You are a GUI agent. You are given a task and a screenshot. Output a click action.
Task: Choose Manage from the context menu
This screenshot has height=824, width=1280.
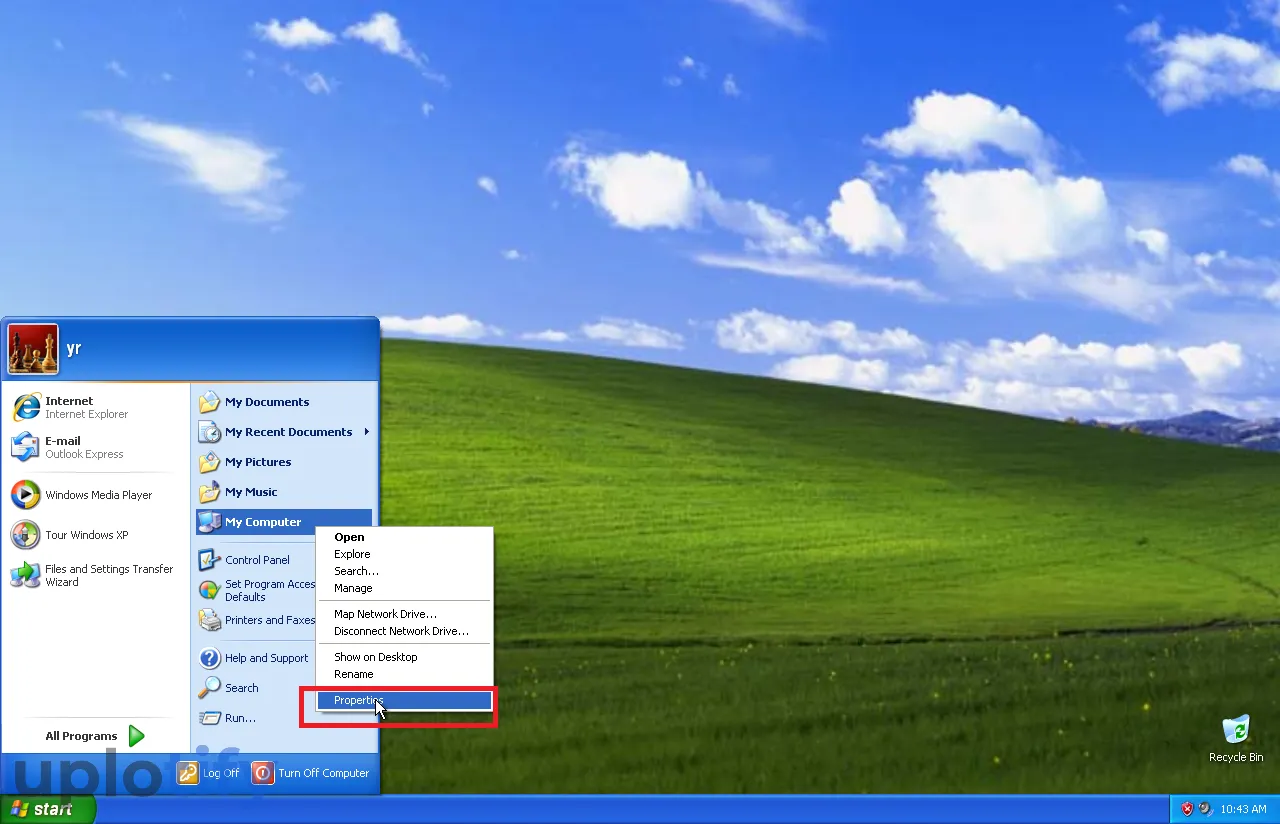pos(353,588)
